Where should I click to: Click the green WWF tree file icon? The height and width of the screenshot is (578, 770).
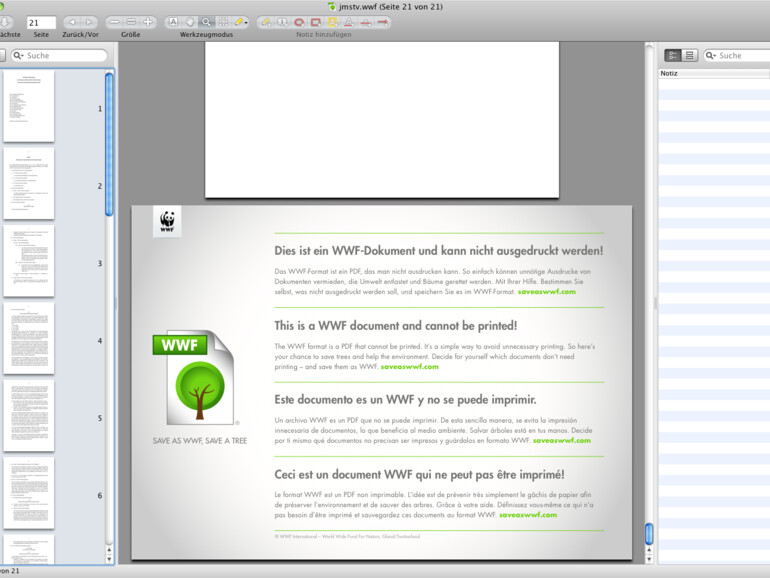click(194, 378)
